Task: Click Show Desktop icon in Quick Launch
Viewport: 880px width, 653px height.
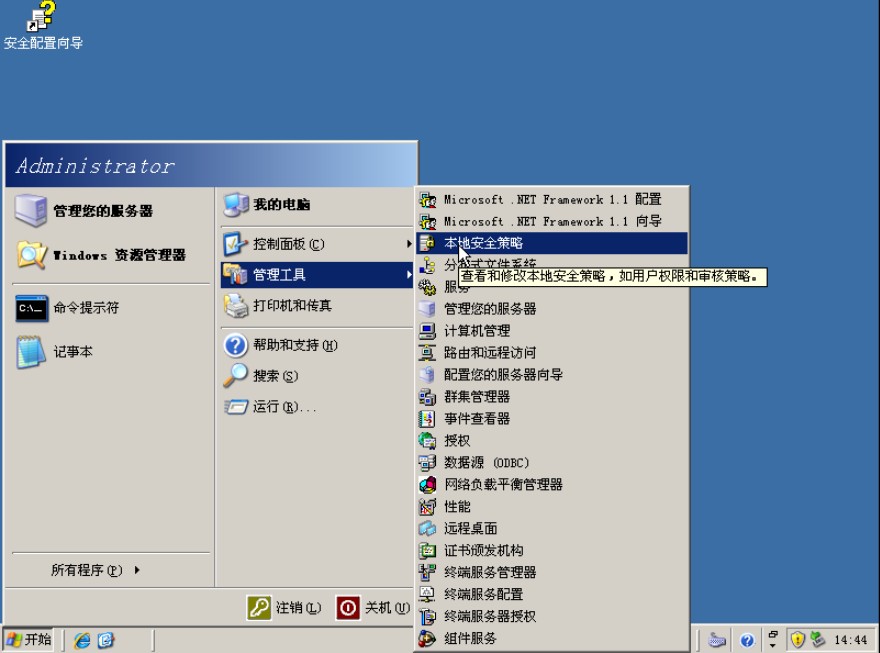Action: coord(106,640)
